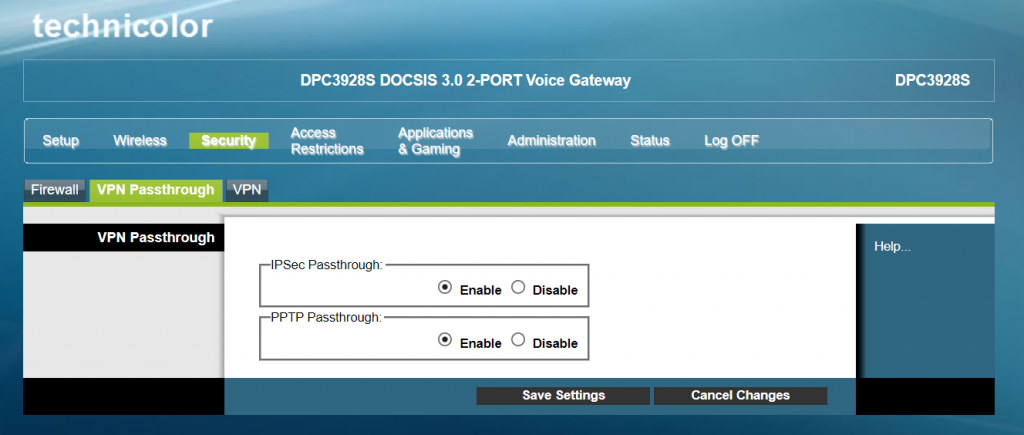Click the PPTP Passthrough: label
This screenshot has width=1024, height=435.
[x=327, y=317]
